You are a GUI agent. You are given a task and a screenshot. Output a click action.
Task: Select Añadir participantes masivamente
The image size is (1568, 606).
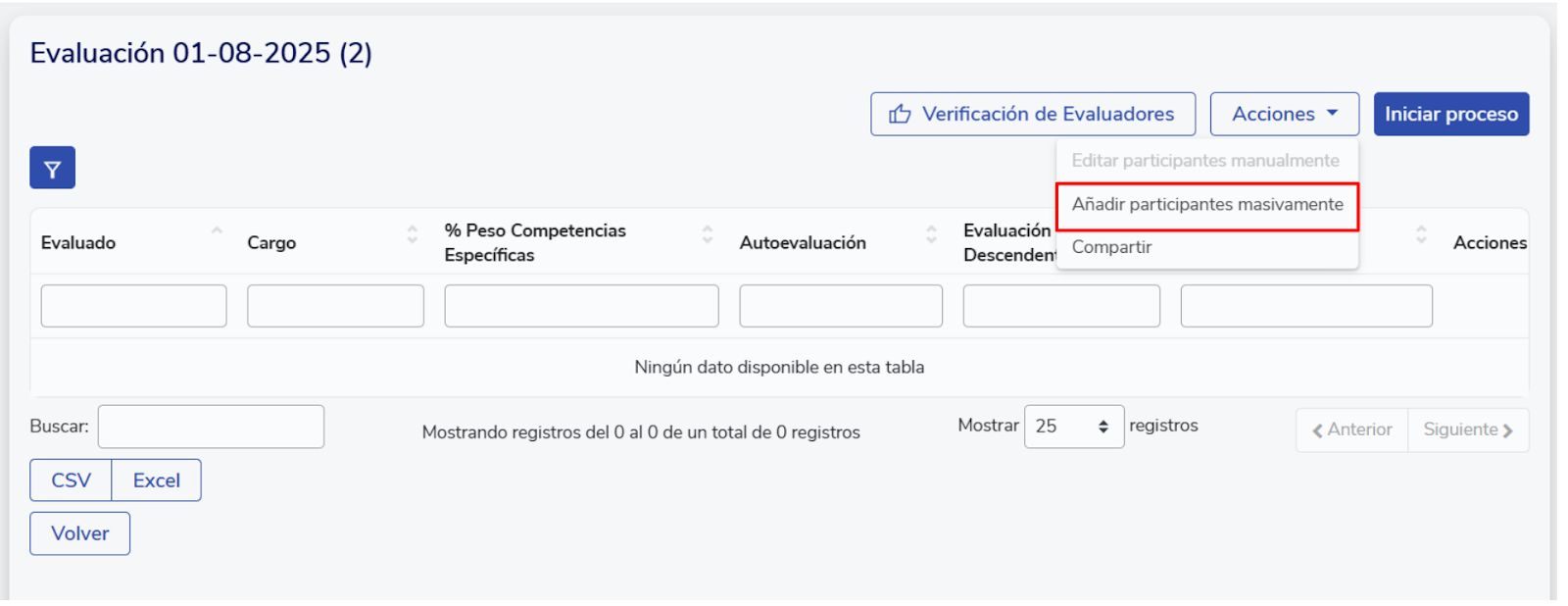(x=1206, y=205)
